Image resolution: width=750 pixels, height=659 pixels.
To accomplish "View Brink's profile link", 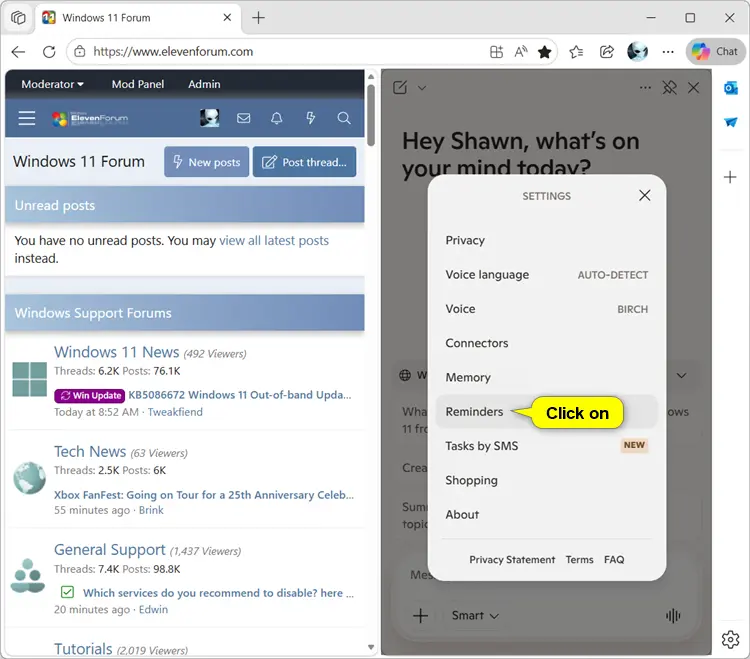I will pos(151,510).
